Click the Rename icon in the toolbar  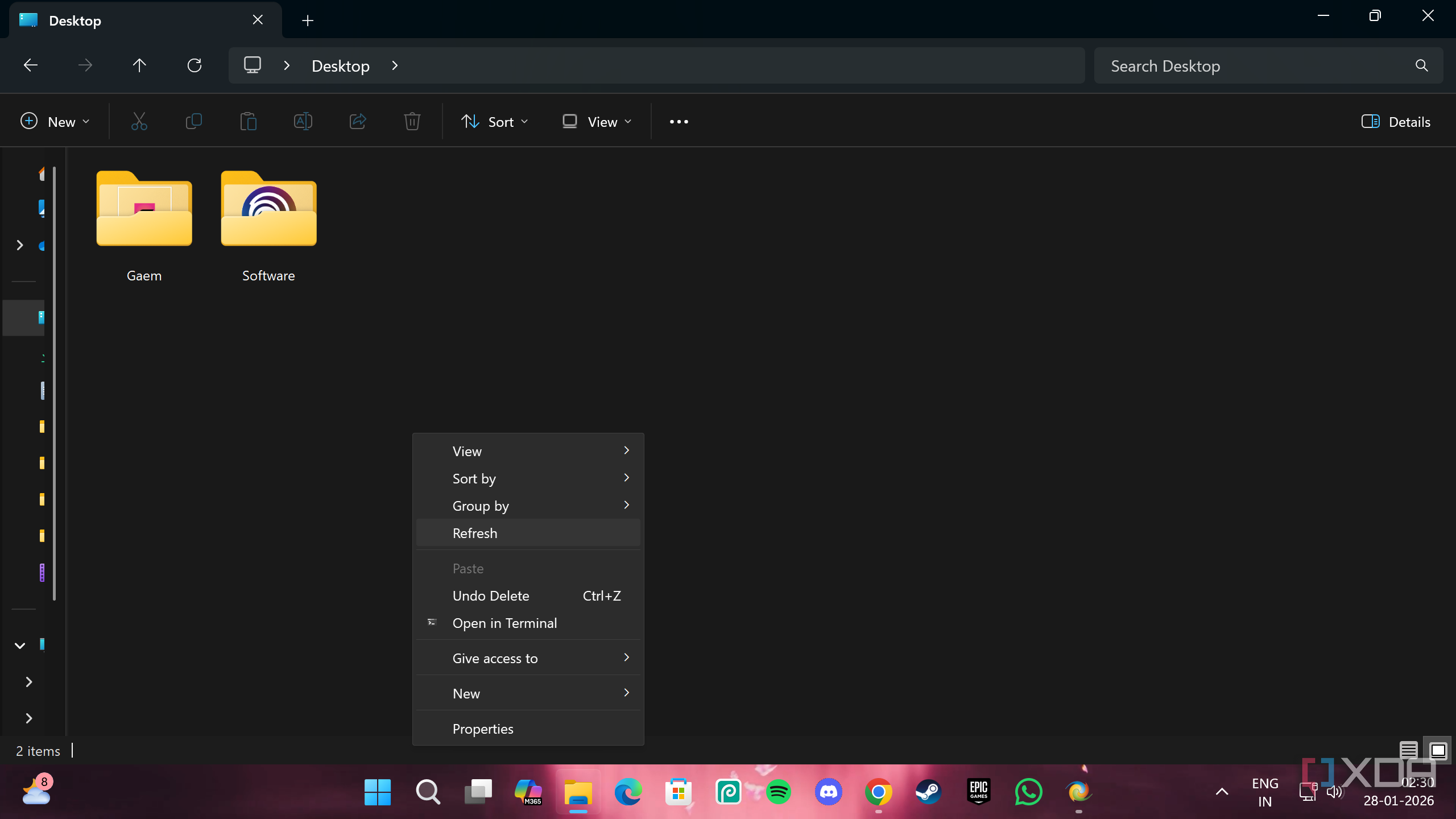point(303,122)
